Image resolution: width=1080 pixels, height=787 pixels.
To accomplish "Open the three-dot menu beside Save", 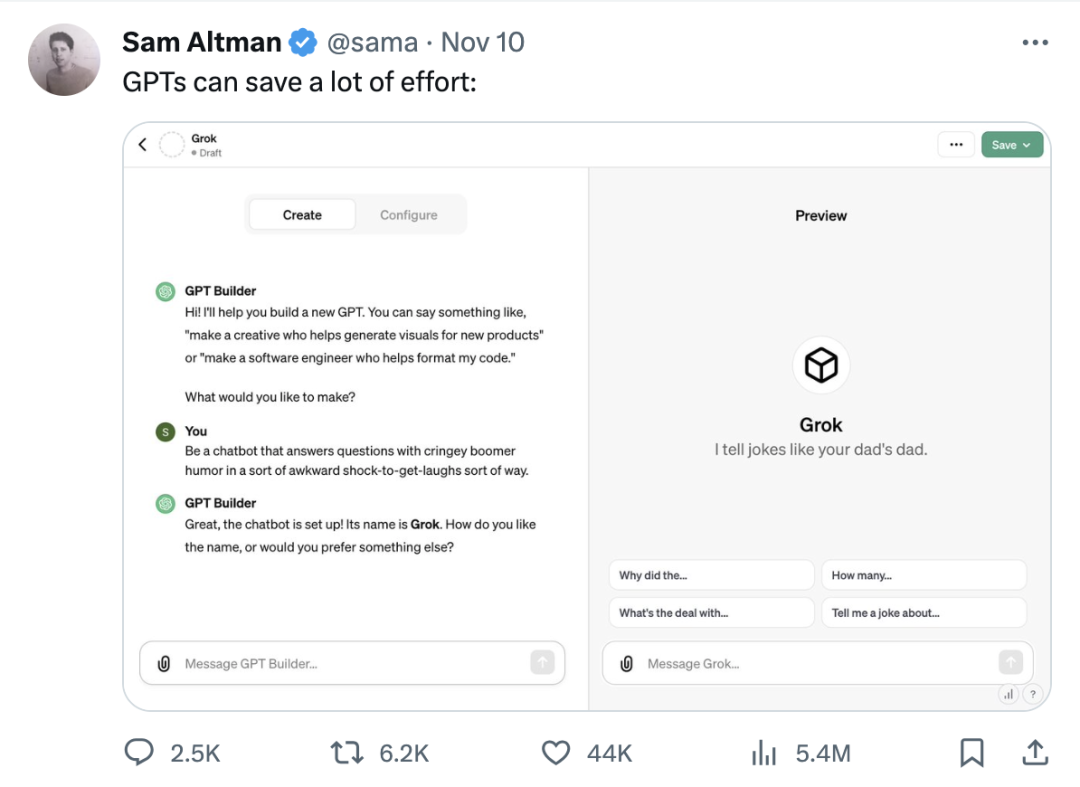I will tap(956, 145).
